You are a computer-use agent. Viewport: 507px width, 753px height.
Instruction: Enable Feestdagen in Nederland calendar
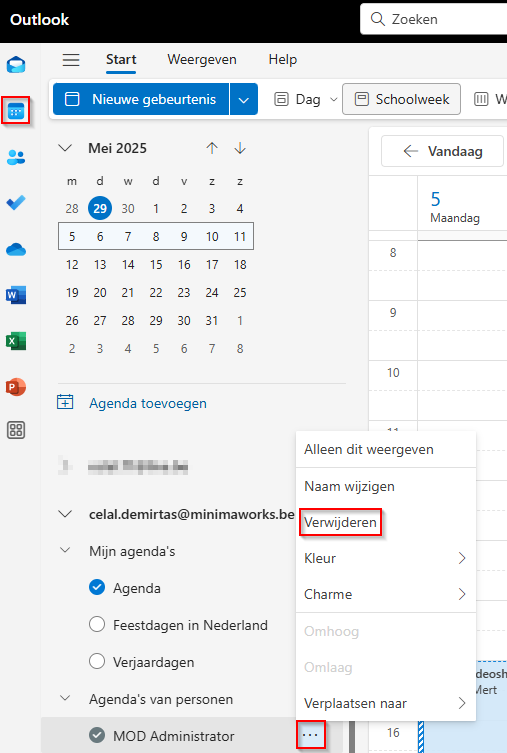97,624
